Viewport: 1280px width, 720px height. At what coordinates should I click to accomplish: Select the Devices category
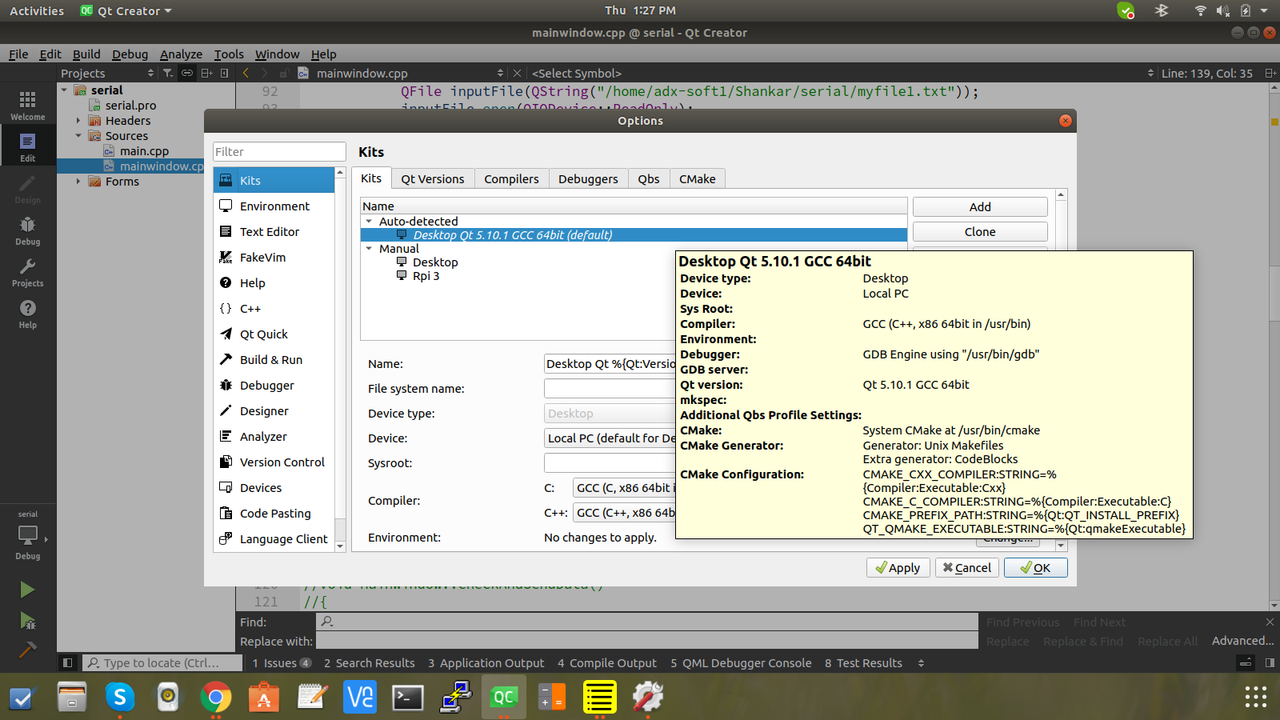pyautogui.click(x=274, y=487)
